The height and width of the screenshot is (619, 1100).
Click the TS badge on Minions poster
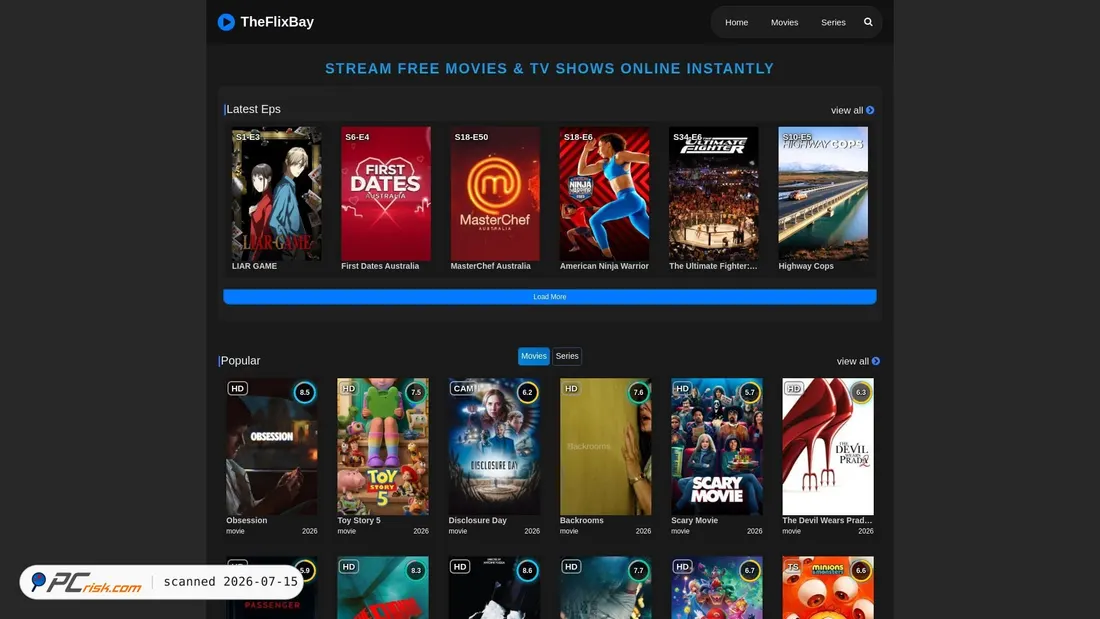[x=793, y=566]
